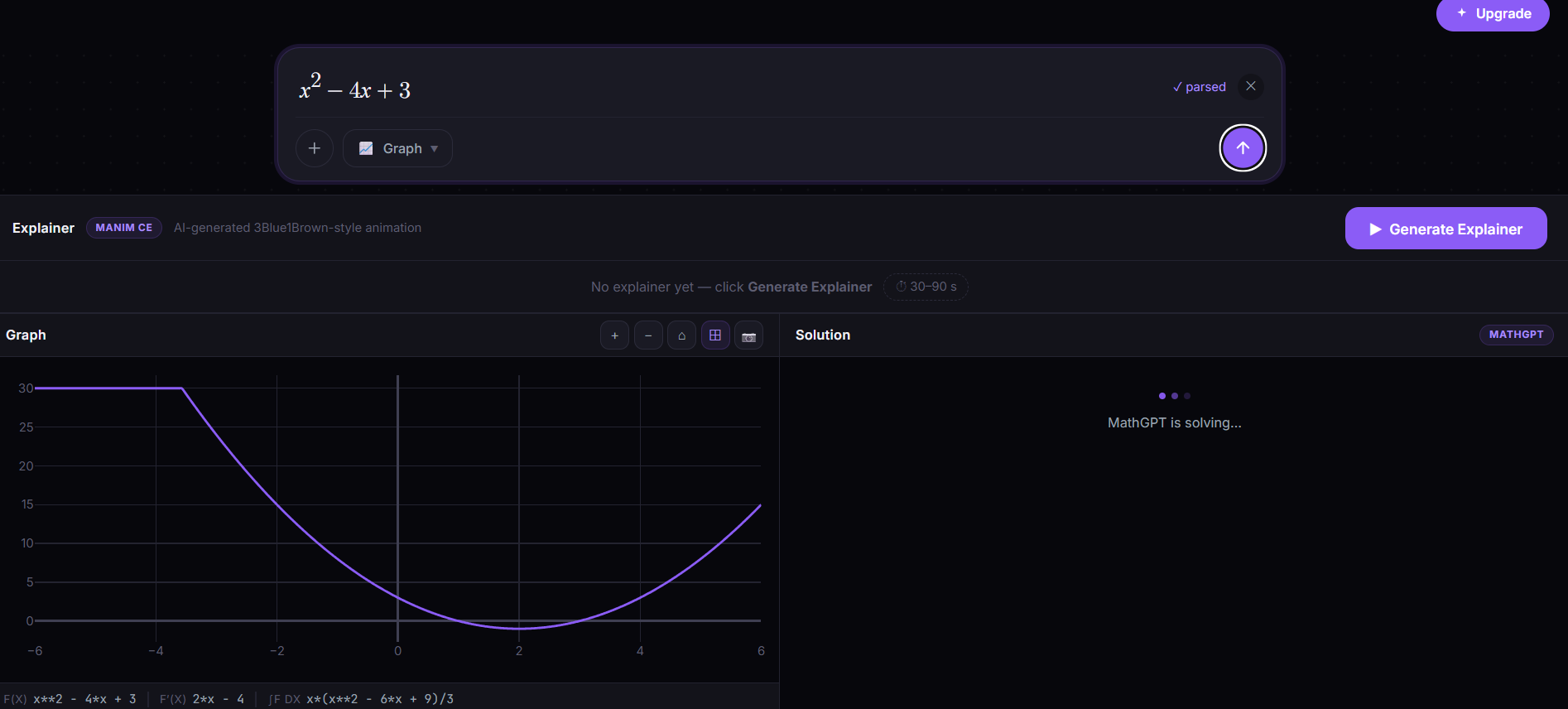
Task: Click the parsed status indicator
Action: (1199, 87)
